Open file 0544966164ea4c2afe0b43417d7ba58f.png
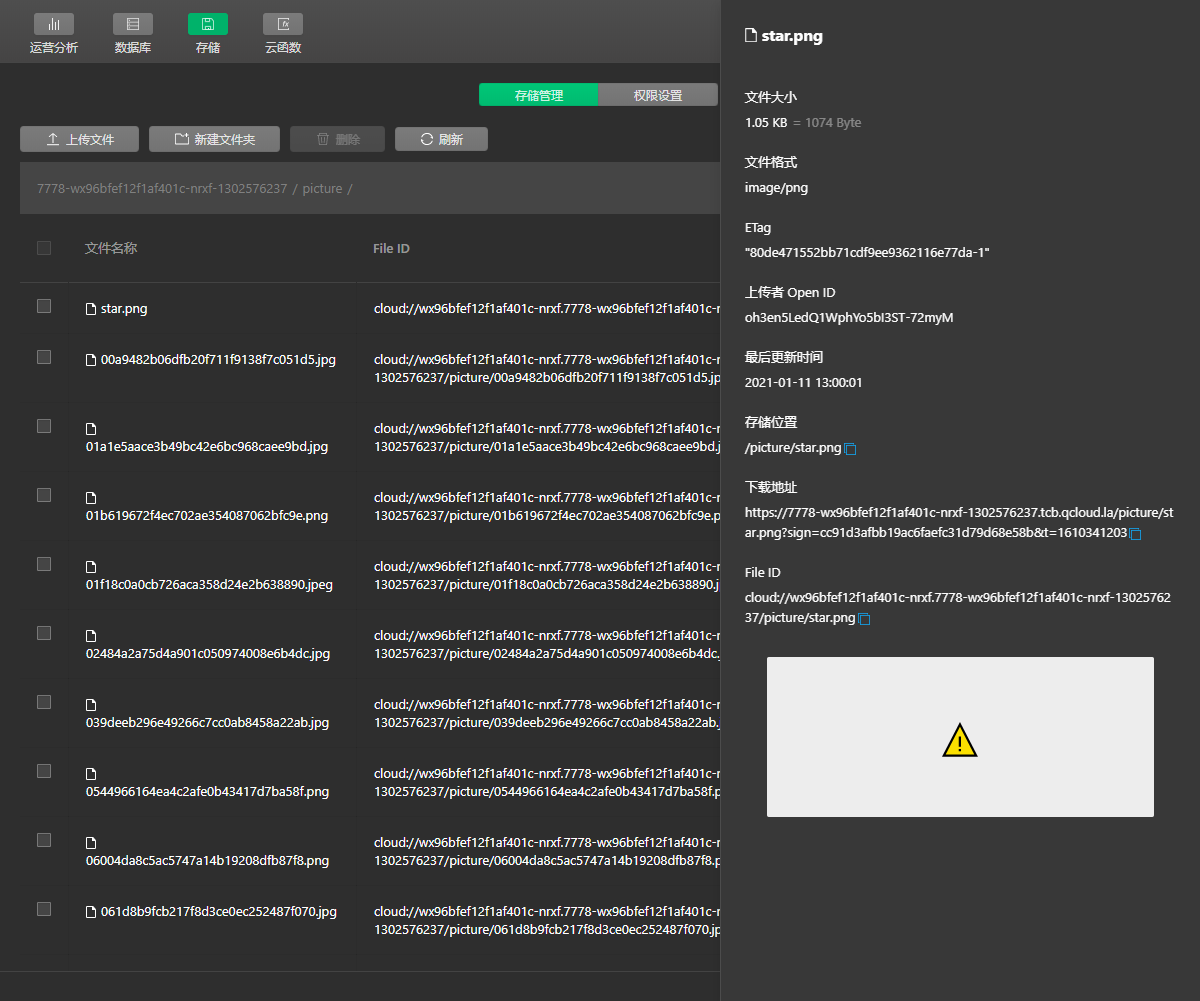The height and width of the screenshot is (1001, 1200). [207, 792]
